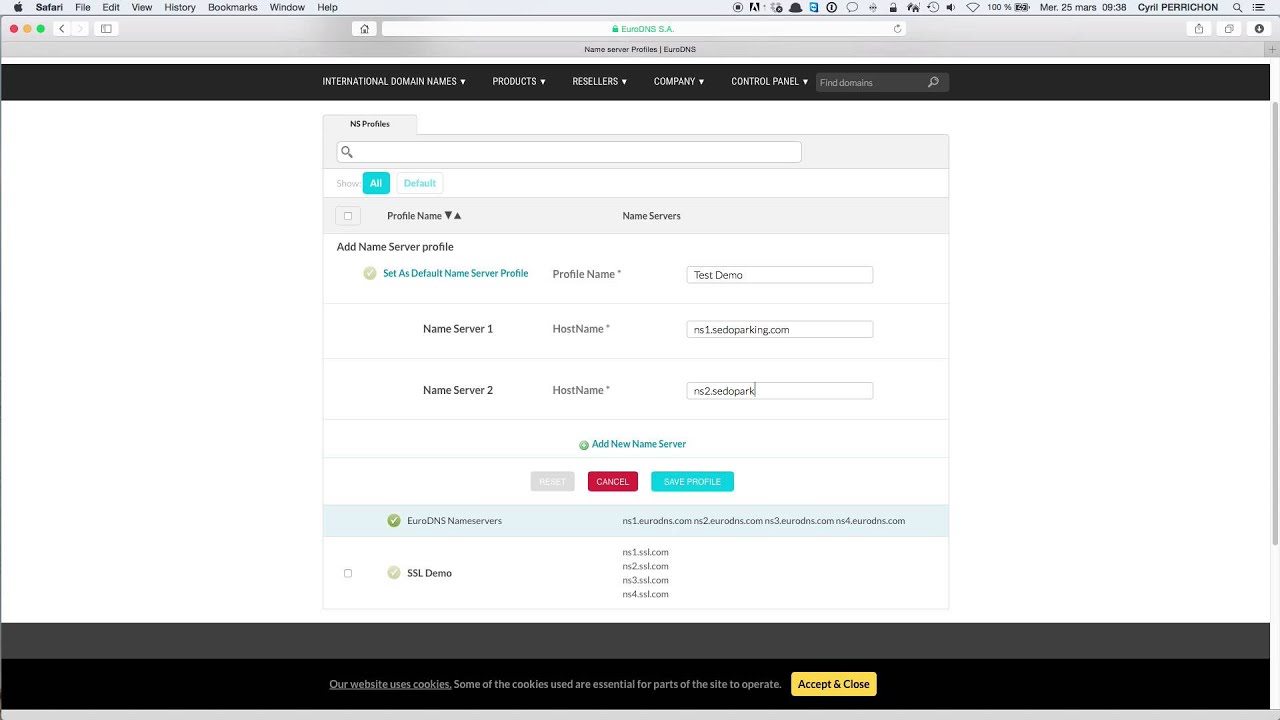The image size is (1280, 720).
Task: Expand International Domain Names dropdown
Action: tap(394, 82)
